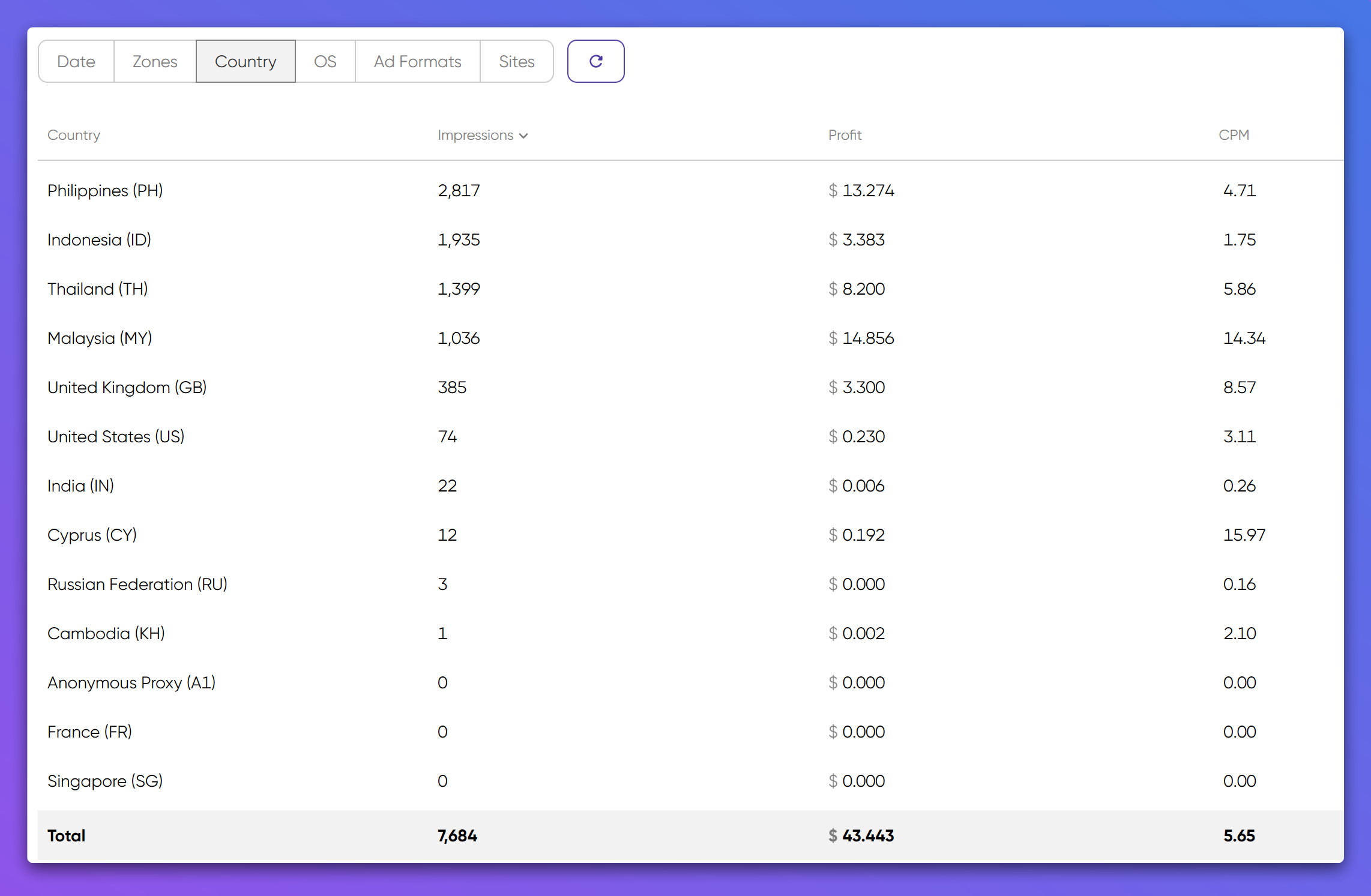Switch to the Zones tab

(155, 61)
